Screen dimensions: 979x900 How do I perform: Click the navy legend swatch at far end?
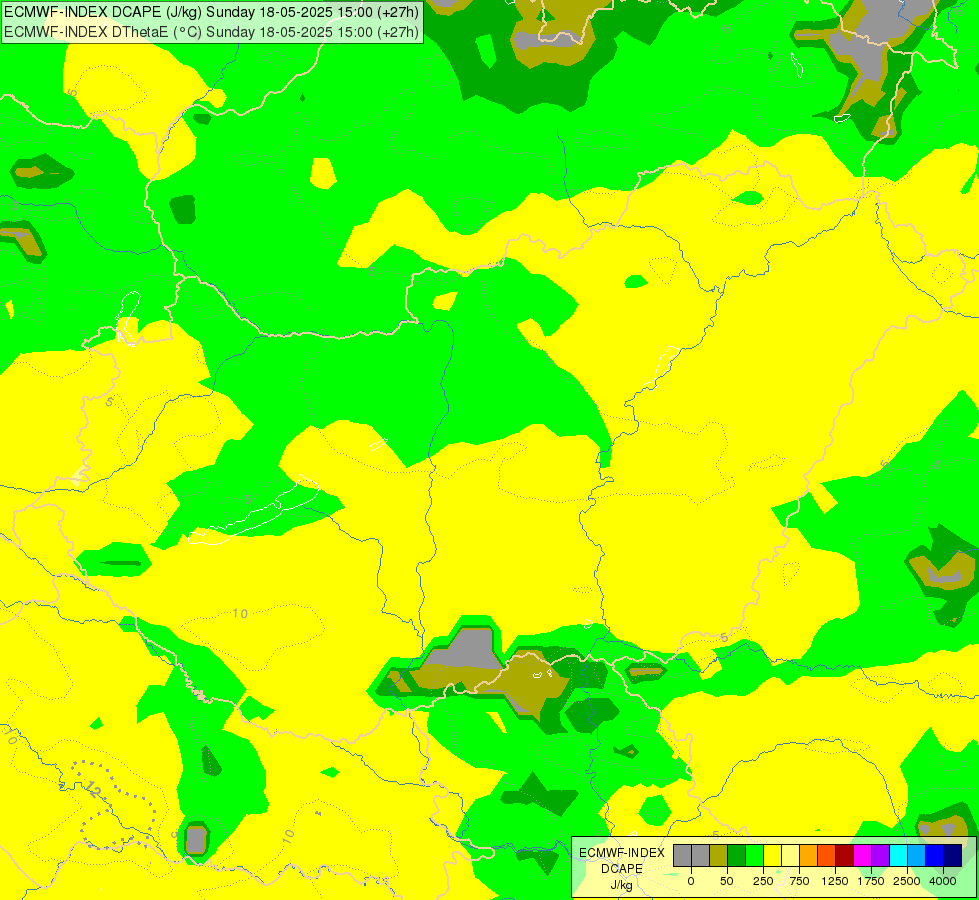click(x=953, y=856)
